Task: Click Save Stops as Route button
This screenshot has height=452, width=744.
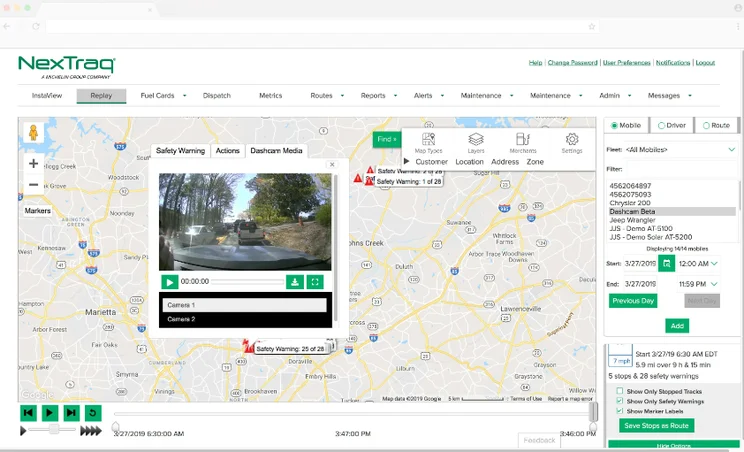Action: point(656,425)
